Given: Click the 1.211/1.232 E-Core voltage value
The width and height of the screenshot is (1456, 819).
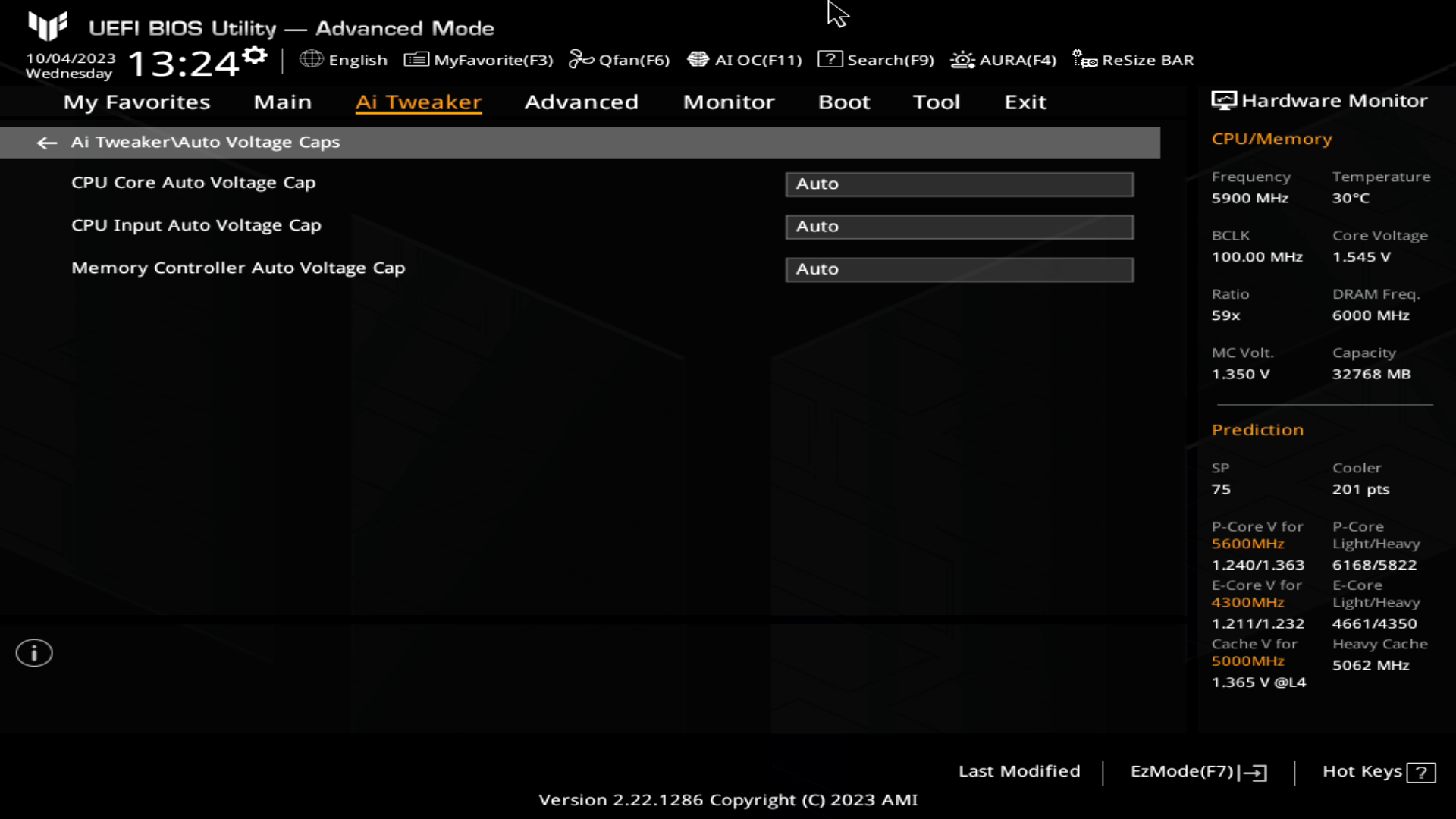Looking at the screenshot, I should 1257,623.
